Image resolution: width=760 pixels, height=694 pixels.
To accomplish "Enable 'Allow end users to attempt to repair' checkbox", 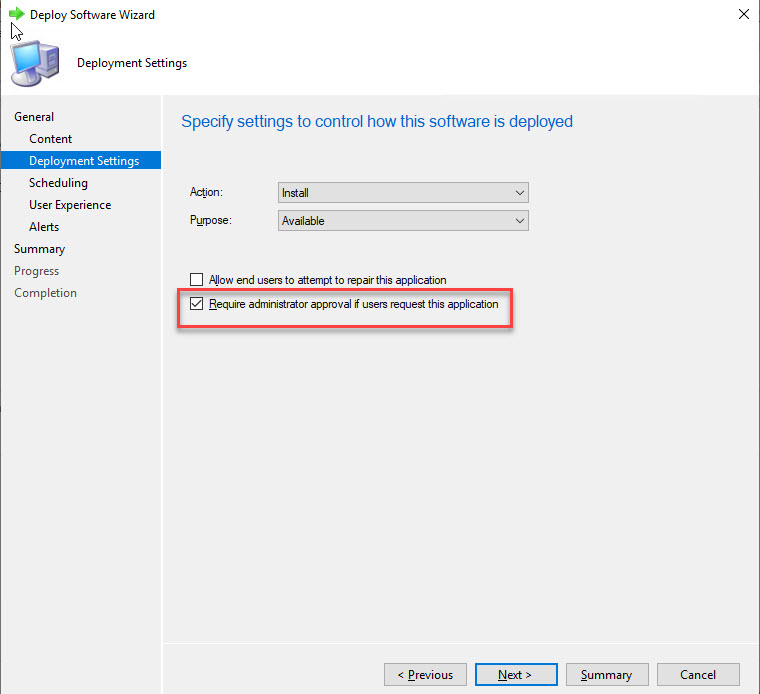I will click(x=196, y=280).
